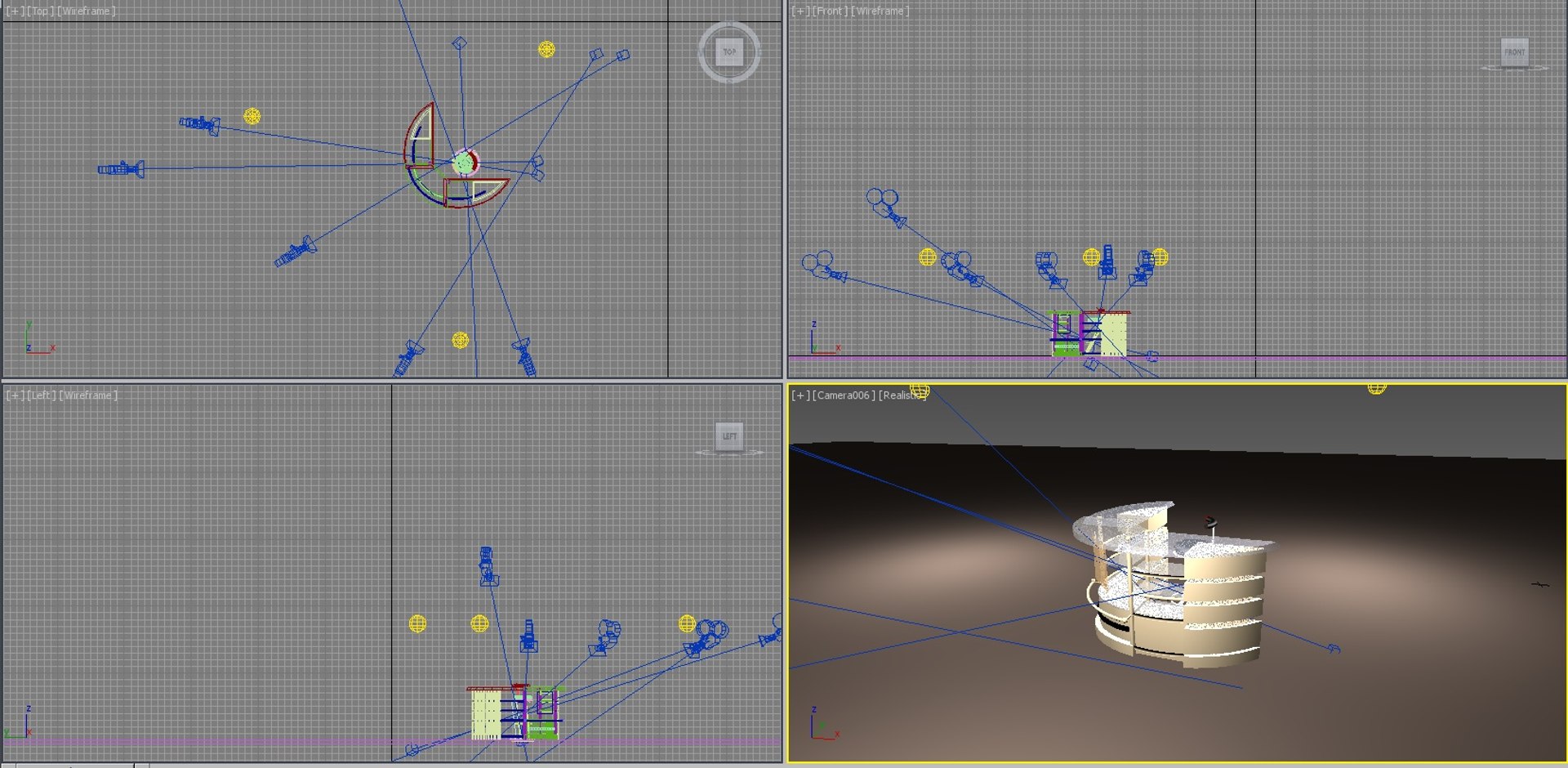Open the [Left] point-of-view label menu
Screen dimensions: 1568x768
42,395
